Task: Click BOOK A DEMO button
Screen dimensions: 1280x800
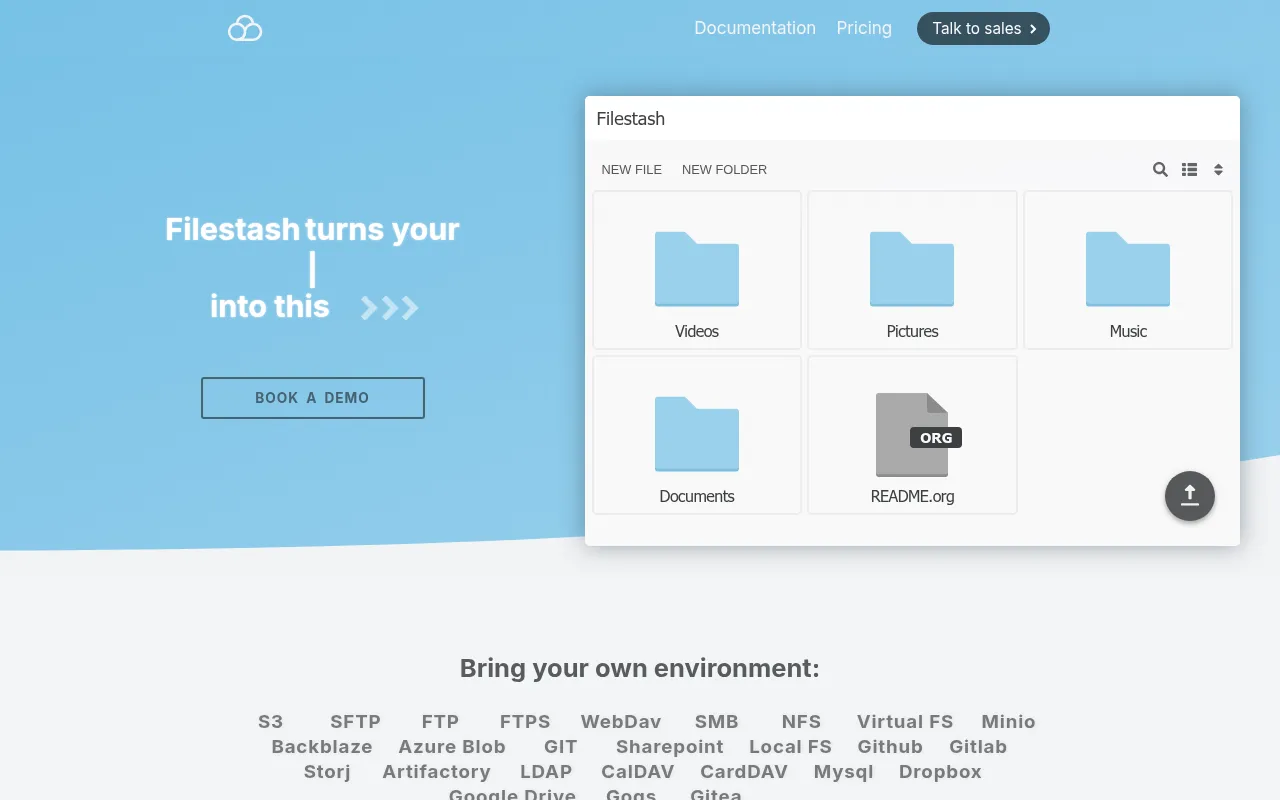Action: (x=313, y=398)
